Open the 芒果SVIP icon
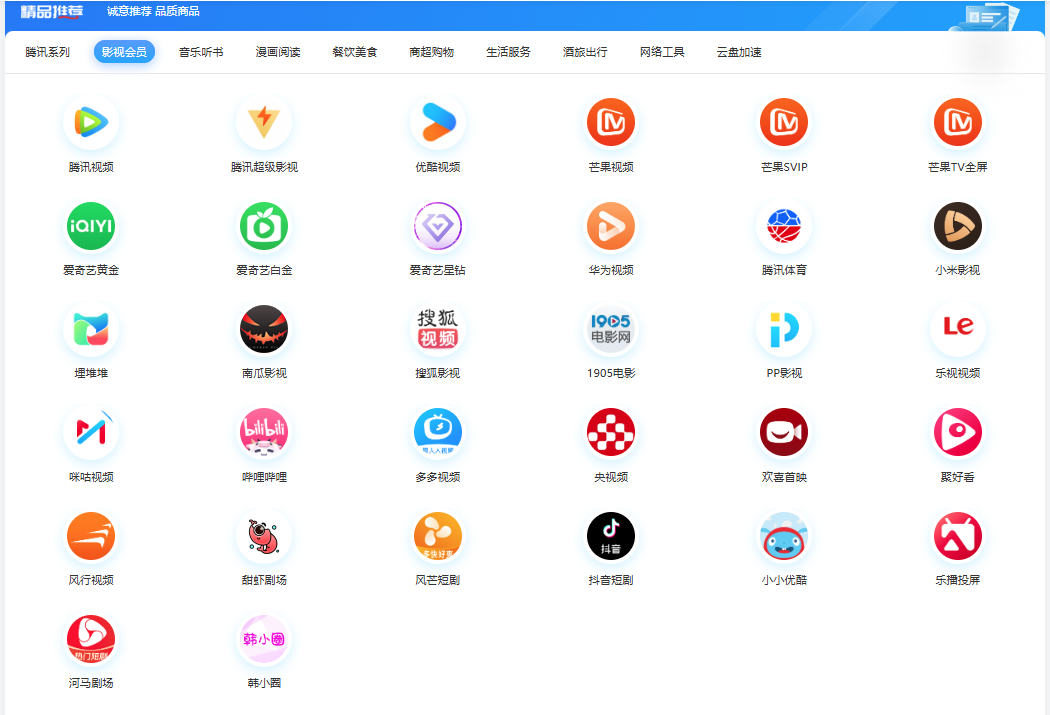 784,123
